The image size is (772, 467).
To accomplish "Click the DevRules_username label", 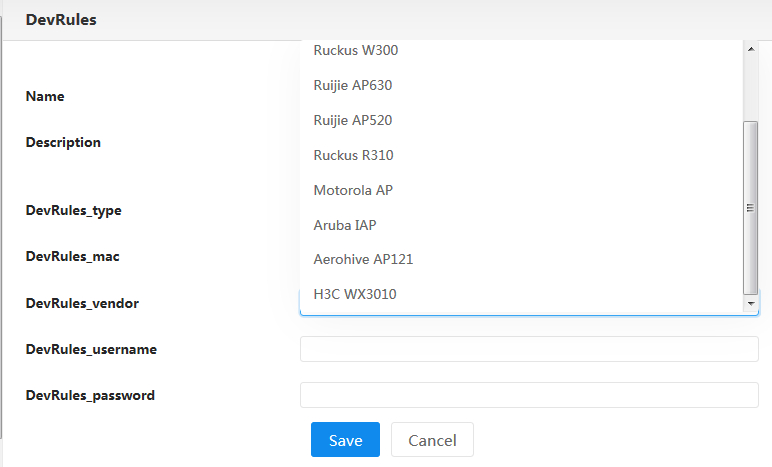I will tap(91, 349).
